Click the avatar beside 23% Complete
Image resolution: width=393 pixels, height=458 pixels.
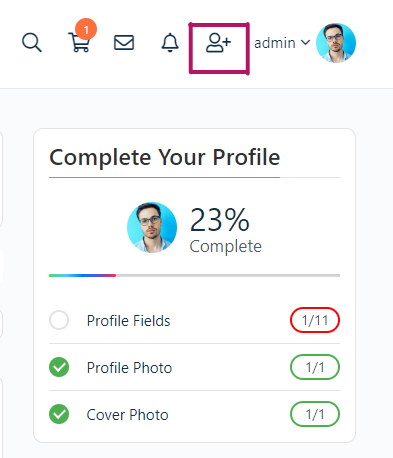coord(152,227)
